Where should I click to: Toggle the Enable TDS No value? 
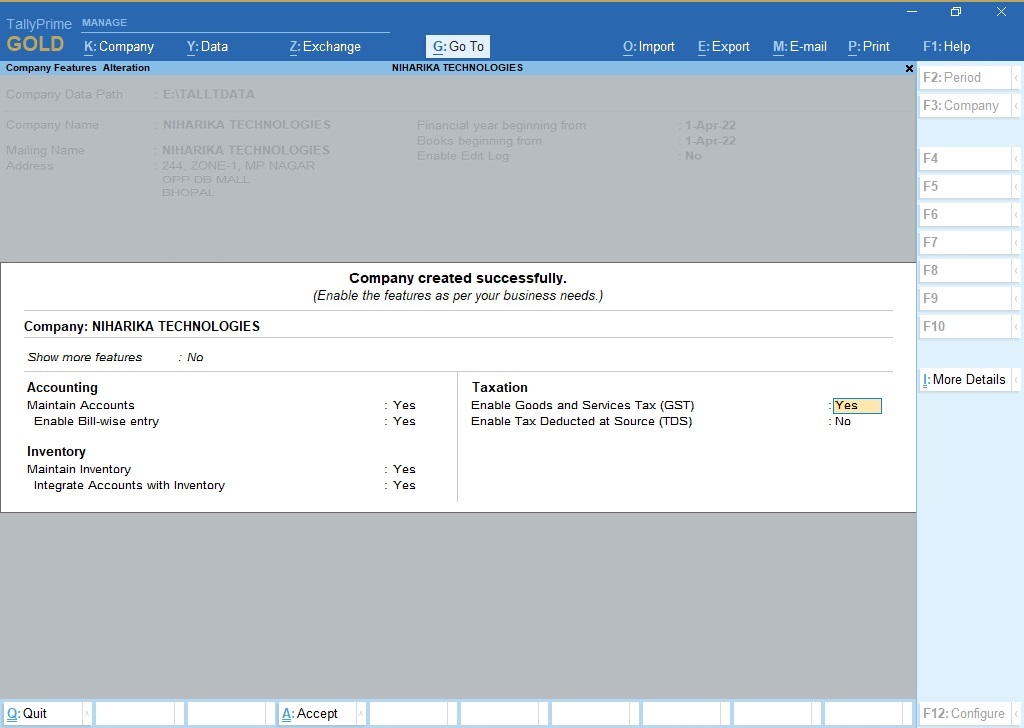click(842, 421)
